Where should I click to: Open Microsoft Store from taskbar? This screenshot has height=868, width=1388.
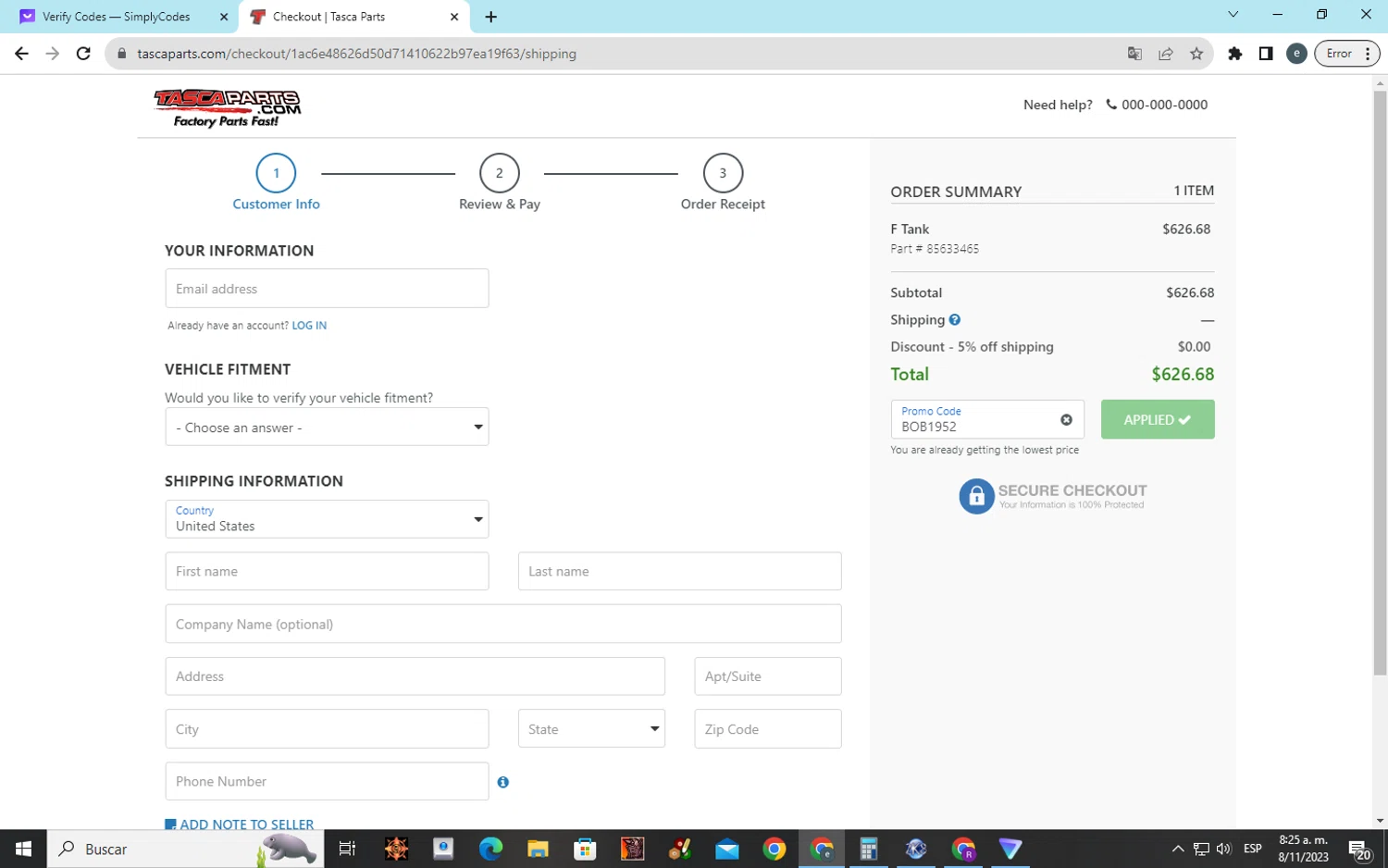585,849
